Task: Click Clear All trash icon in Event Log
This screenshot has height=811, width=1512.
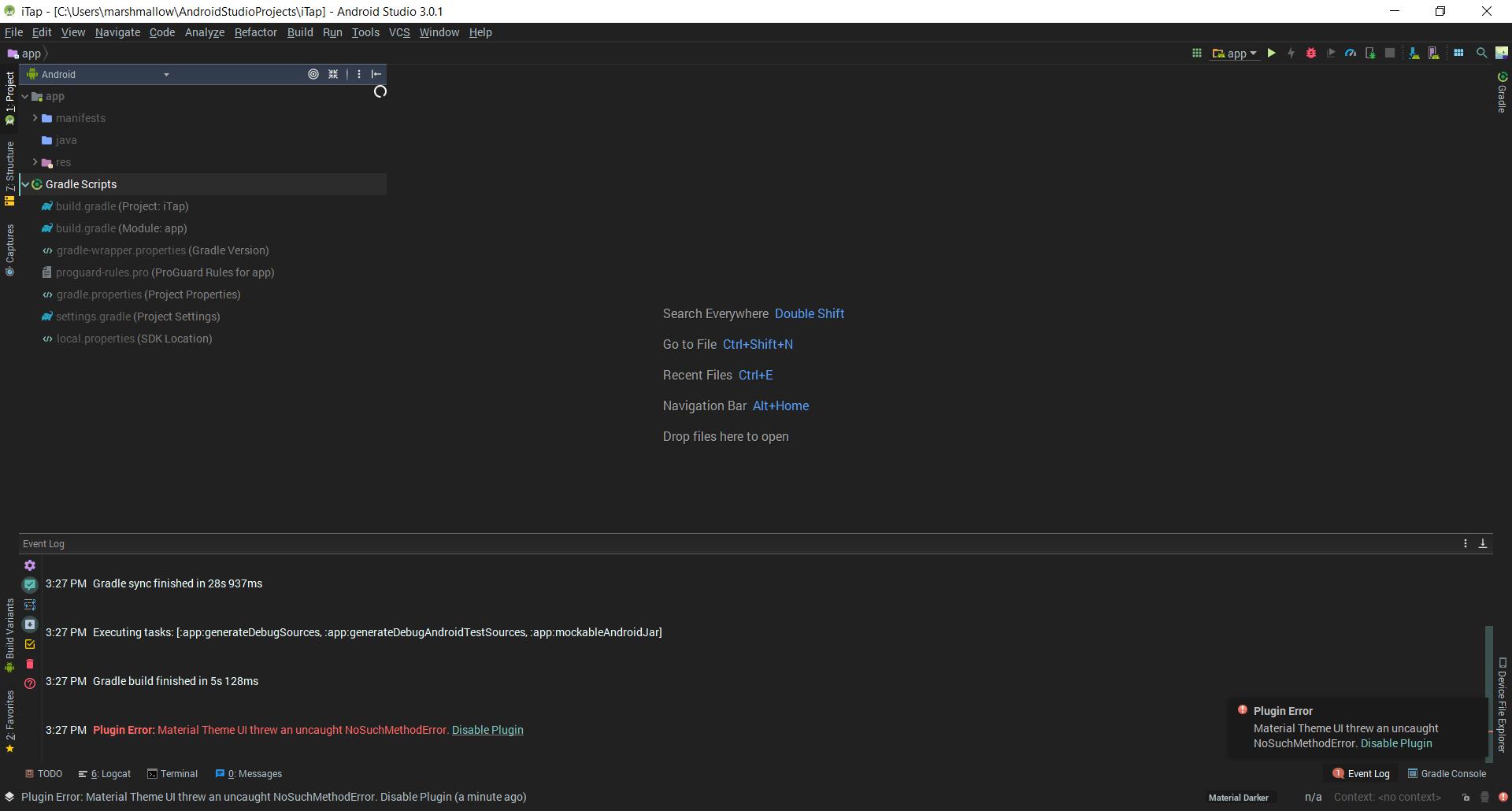Action: pos(30,664)
